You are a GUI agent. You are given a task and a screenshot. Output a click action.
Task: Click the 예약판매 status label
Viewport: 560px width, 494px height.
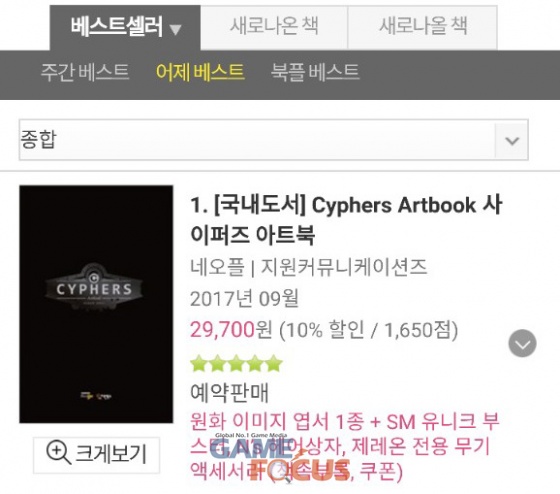click(229, 393)
